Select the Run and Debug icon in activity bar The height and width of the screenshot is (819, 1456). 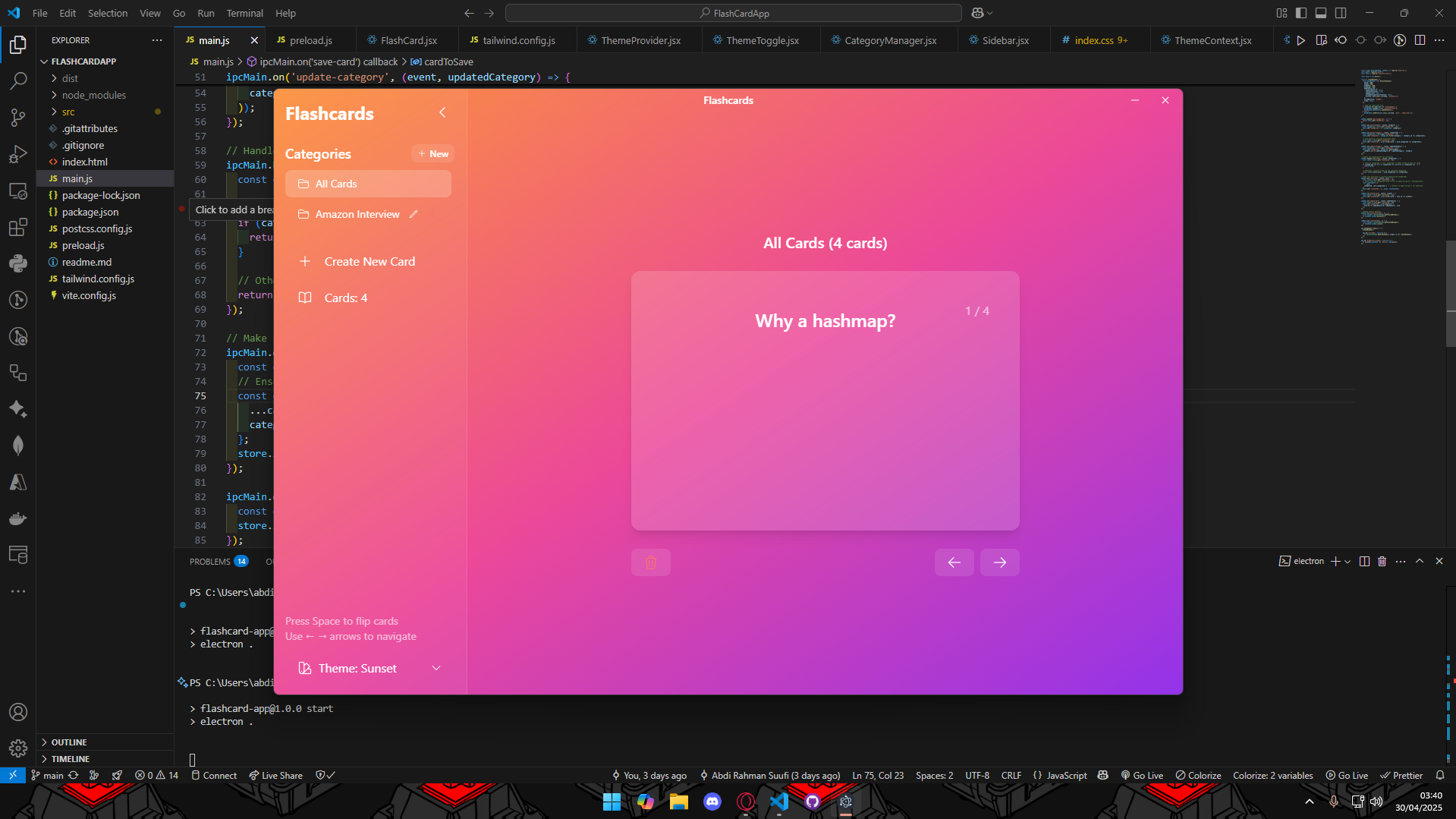(x=18, y=154)
